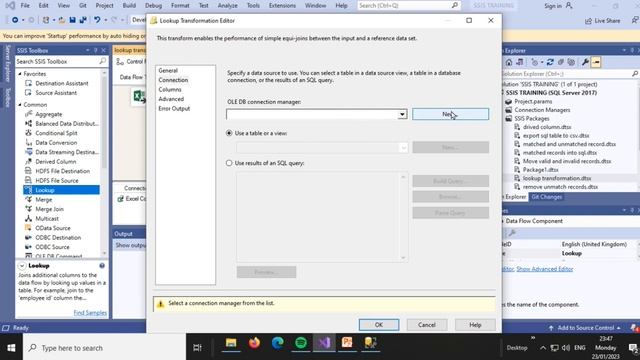Image resolution: width=640 pixels, height=360 pixels.
Task: Click the Save All icon in toolbar
Action: (x=83, y=20)
